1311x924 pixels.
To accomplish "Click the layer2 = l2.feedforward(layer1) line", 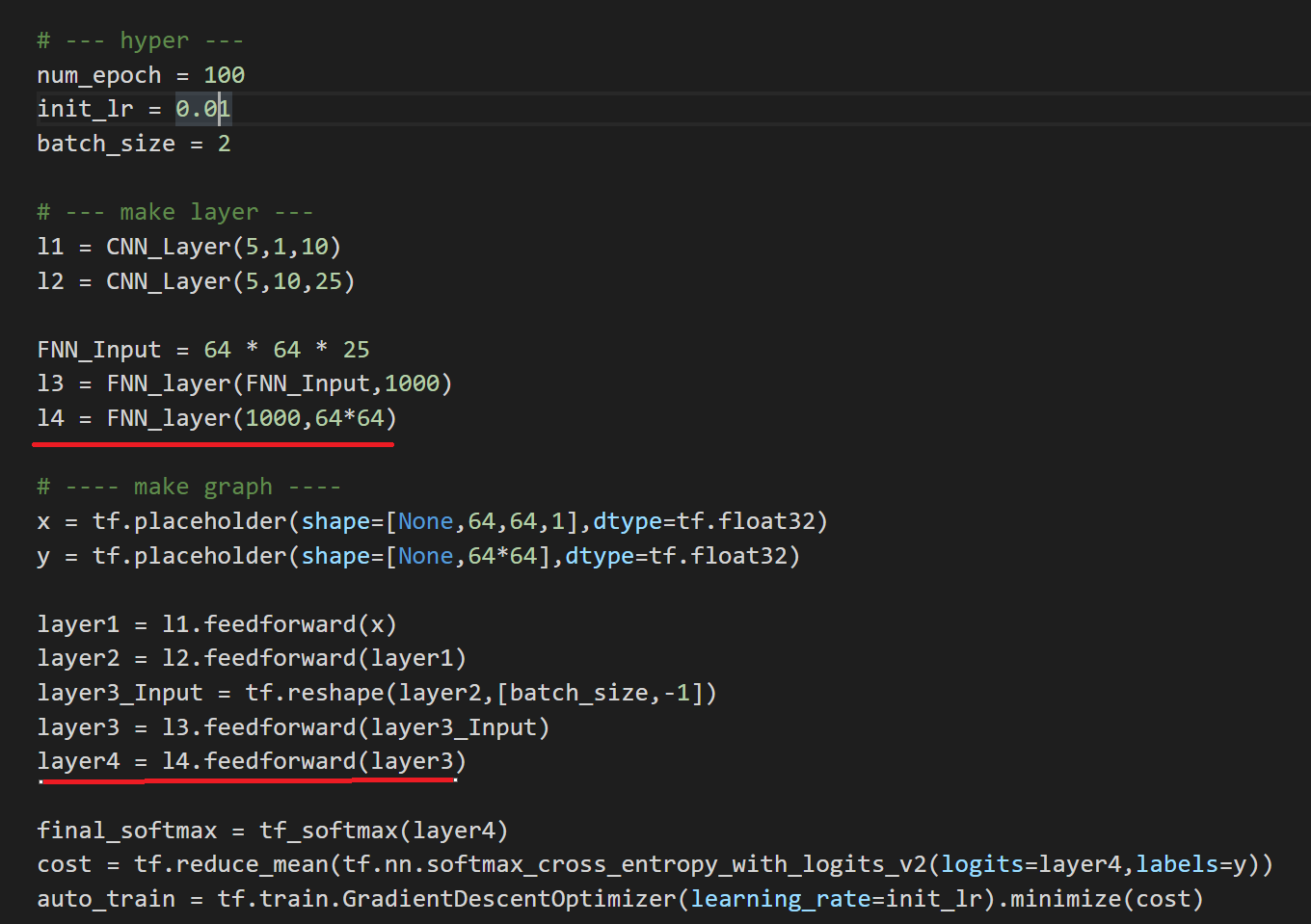I will pos(252,658).
